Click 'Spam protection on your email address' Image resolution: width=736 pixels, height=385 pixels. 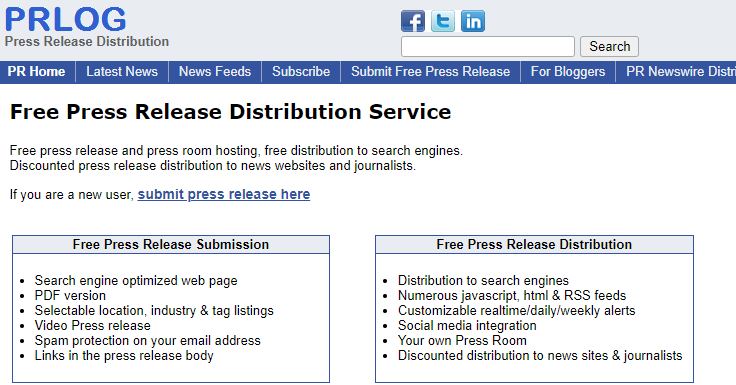147,341
